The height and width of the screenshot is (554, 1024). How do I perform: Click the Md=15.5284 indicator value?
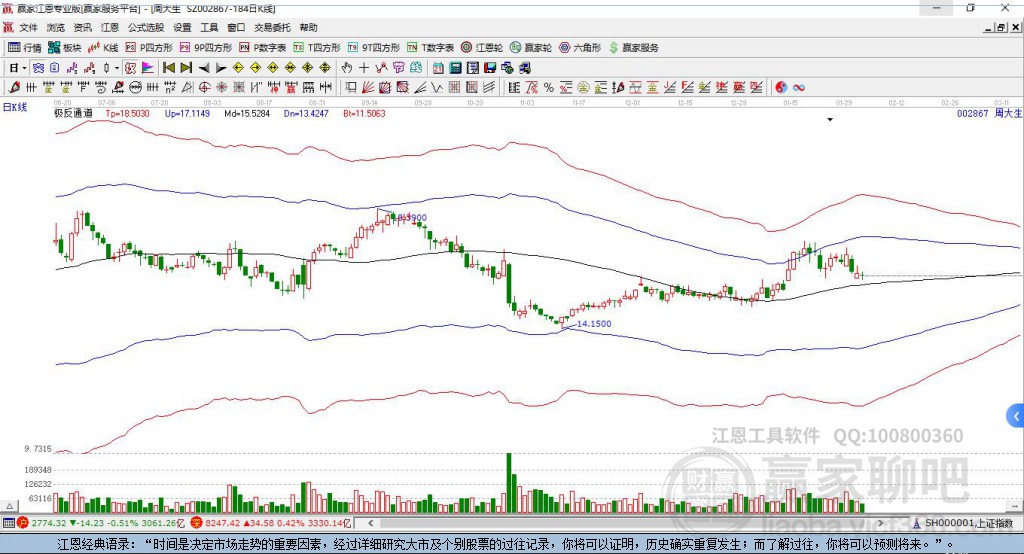247,113
